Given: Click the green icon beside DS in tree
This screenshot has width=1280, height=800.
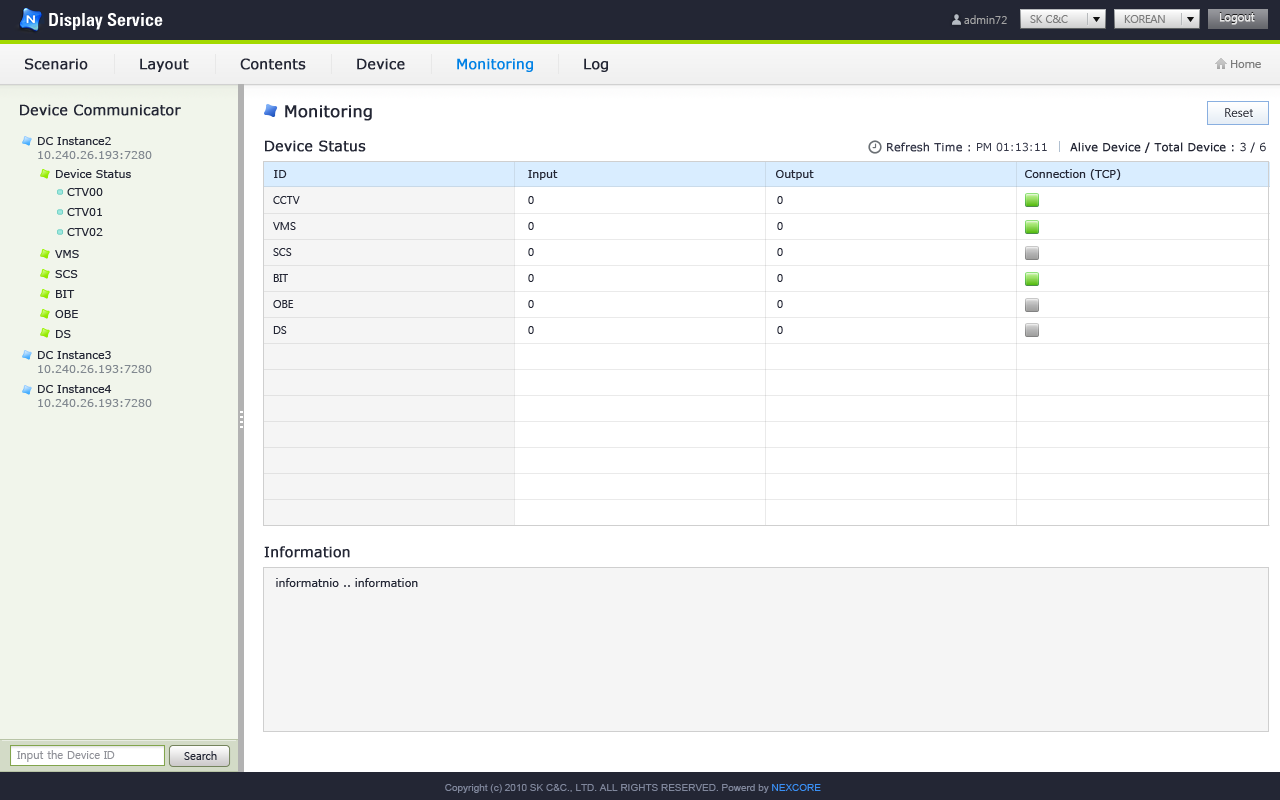Looking at the screenshot, I should click(45, 334).
